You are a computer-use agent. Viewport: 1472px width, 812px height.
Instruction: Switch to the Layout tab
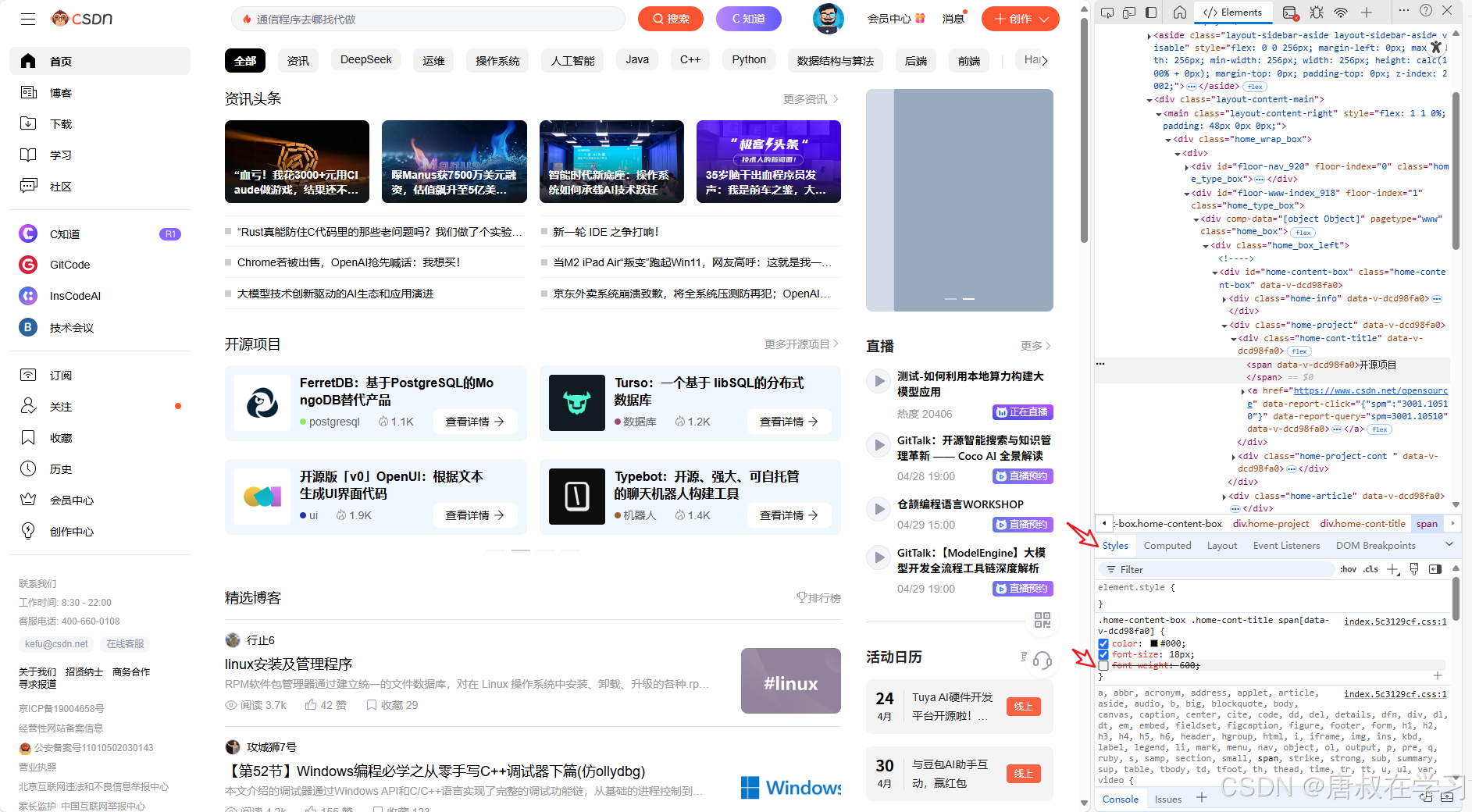click(1222, 546)
